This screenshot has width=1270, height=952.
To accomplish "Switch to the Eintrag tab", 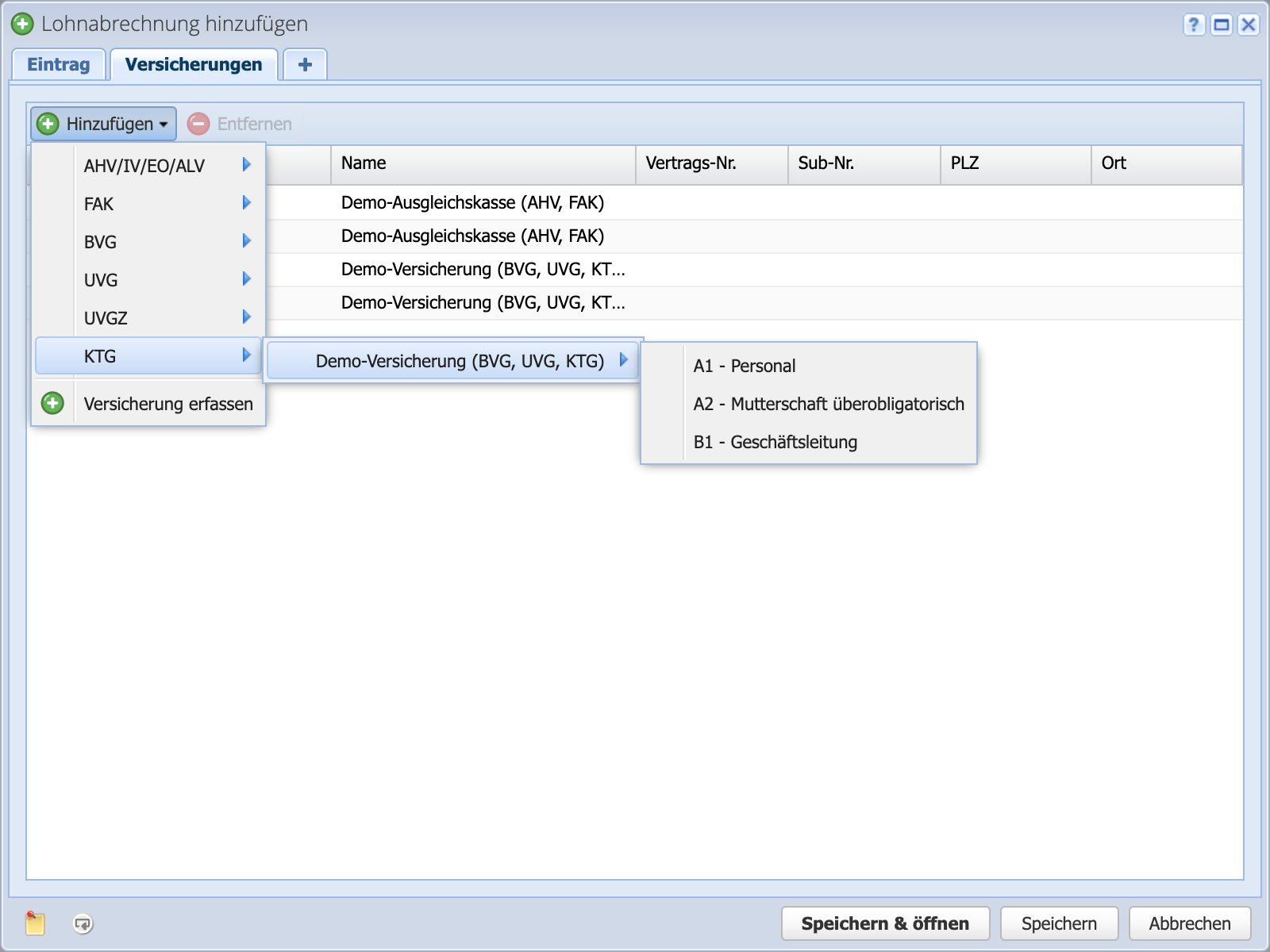I will (x=58, y=64).
